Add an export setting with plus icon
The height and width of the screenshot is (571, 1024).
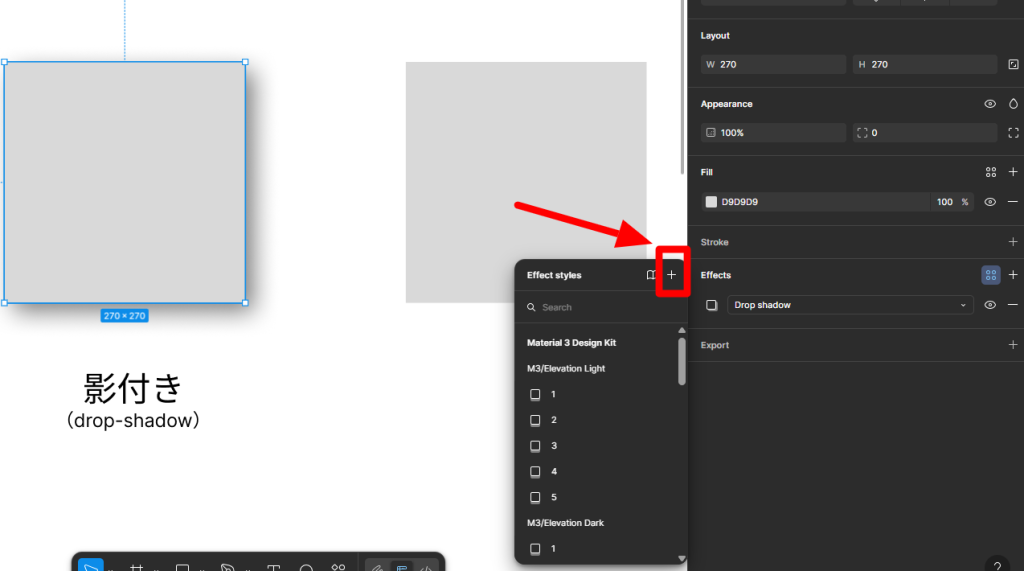pos(1013,345)
